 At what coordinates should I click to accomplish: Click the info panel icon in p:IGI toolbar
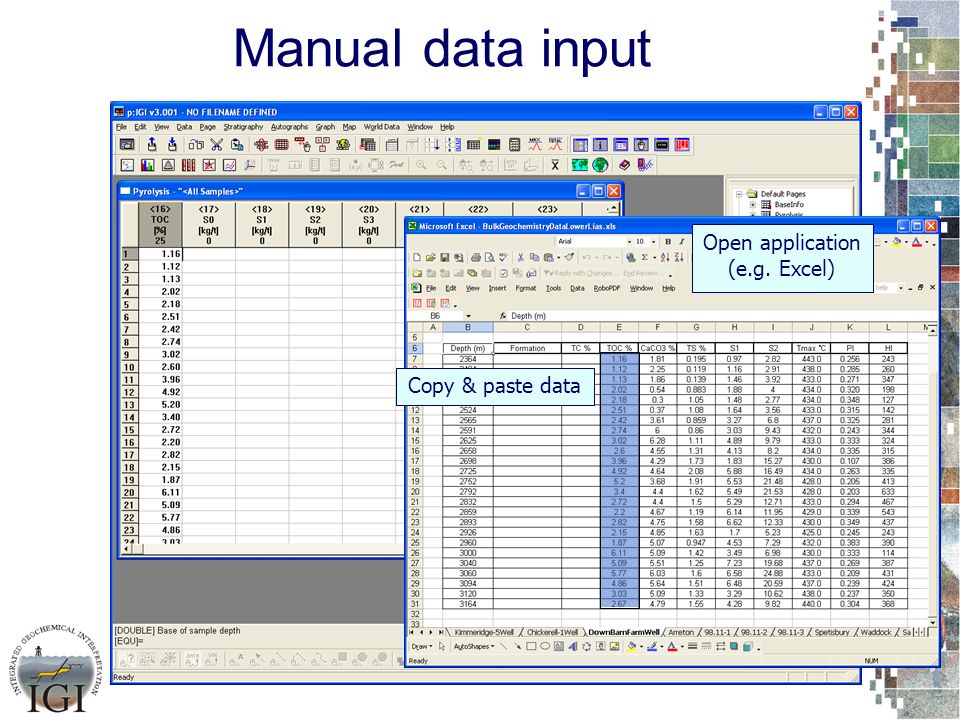pyautogui.click(x=601, y=144)
